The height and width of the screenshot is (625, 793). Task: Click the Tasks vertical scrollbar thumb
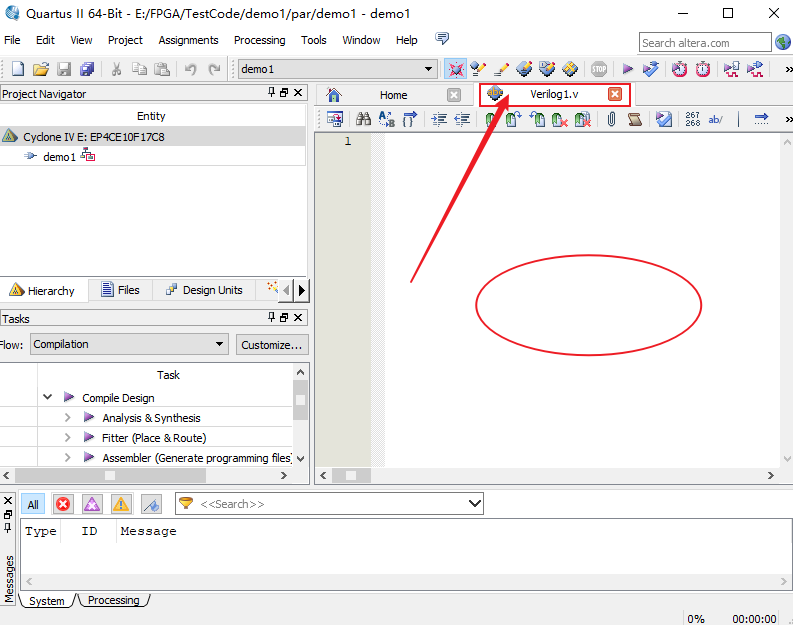(x=300, y=400)
